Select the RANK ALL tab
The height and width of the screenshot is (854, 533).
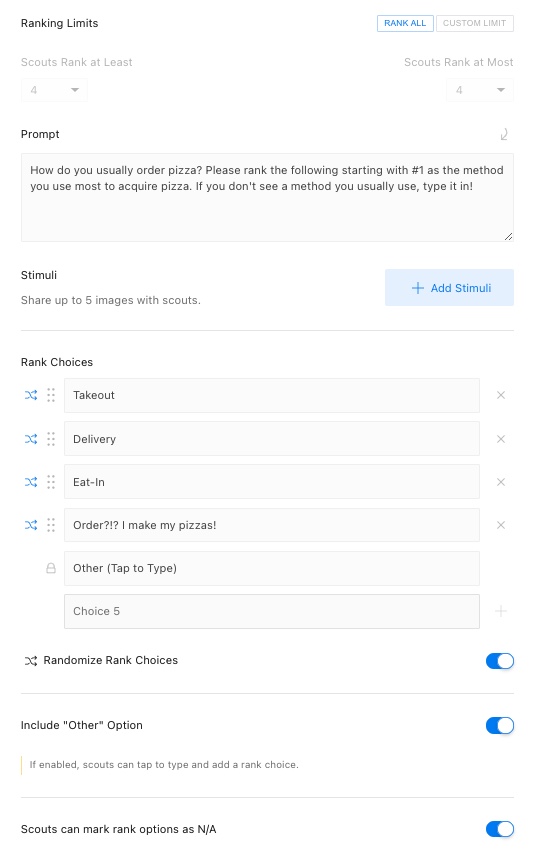[405, 23]
